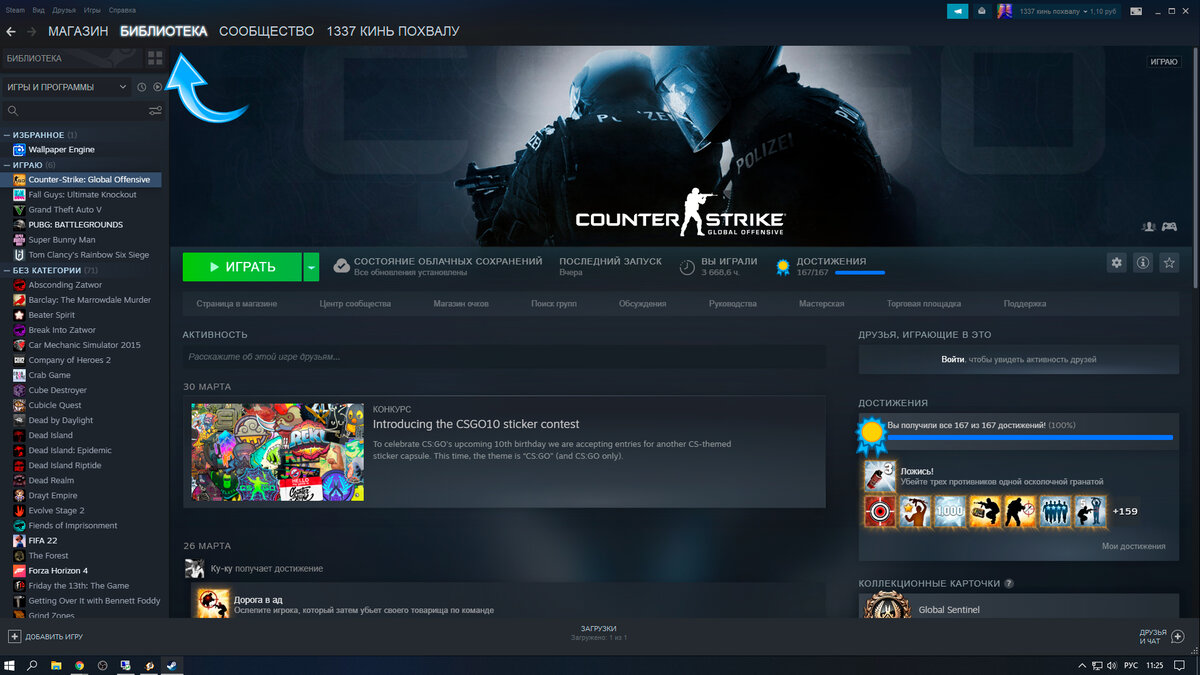Go to Сообщество tab
1200x675 pixels.
point(266,31)
